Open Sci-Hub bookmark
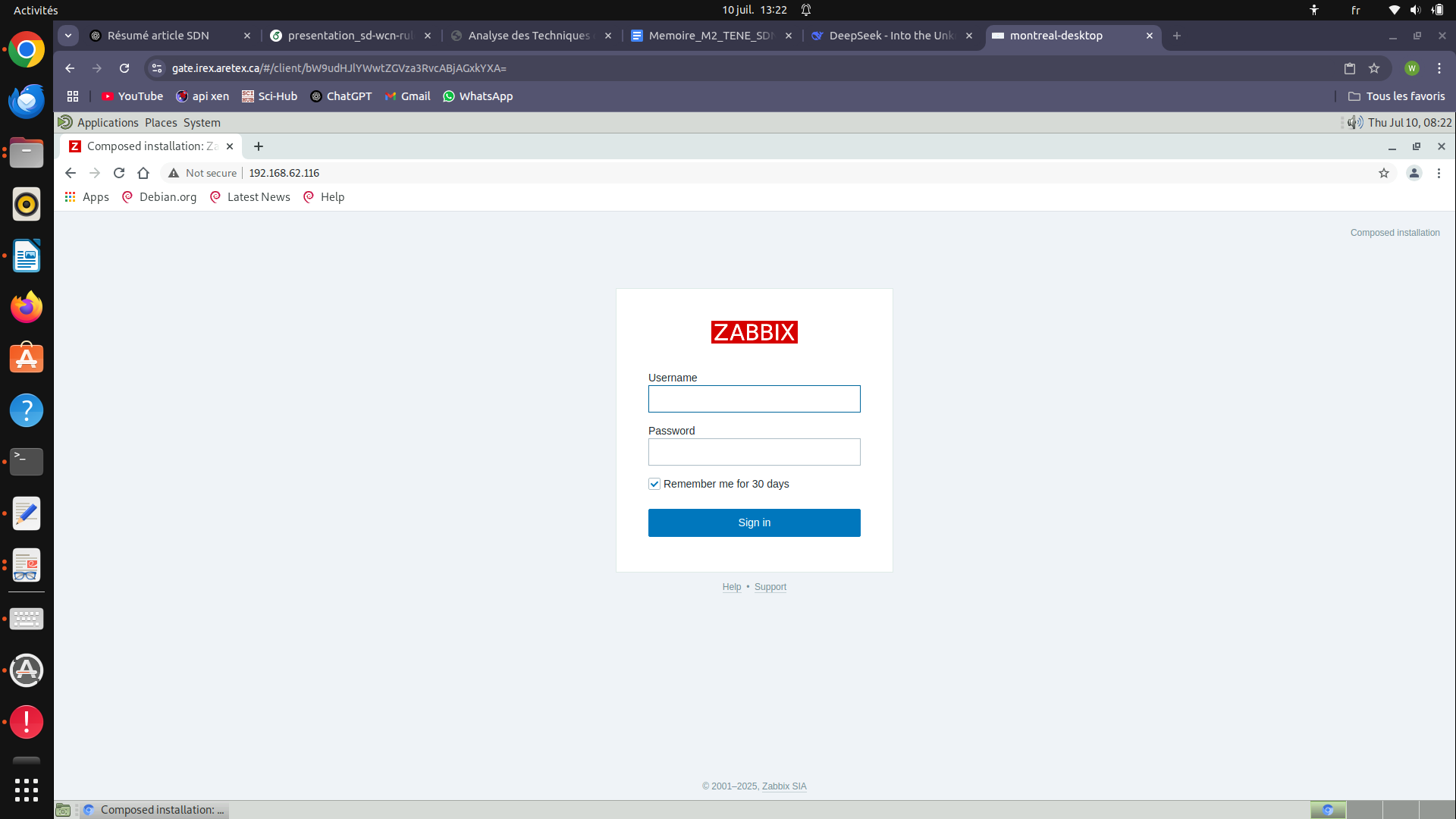The width and height of the screenshot is (1456, 819). pyautogui.click(x=269, y=96)
